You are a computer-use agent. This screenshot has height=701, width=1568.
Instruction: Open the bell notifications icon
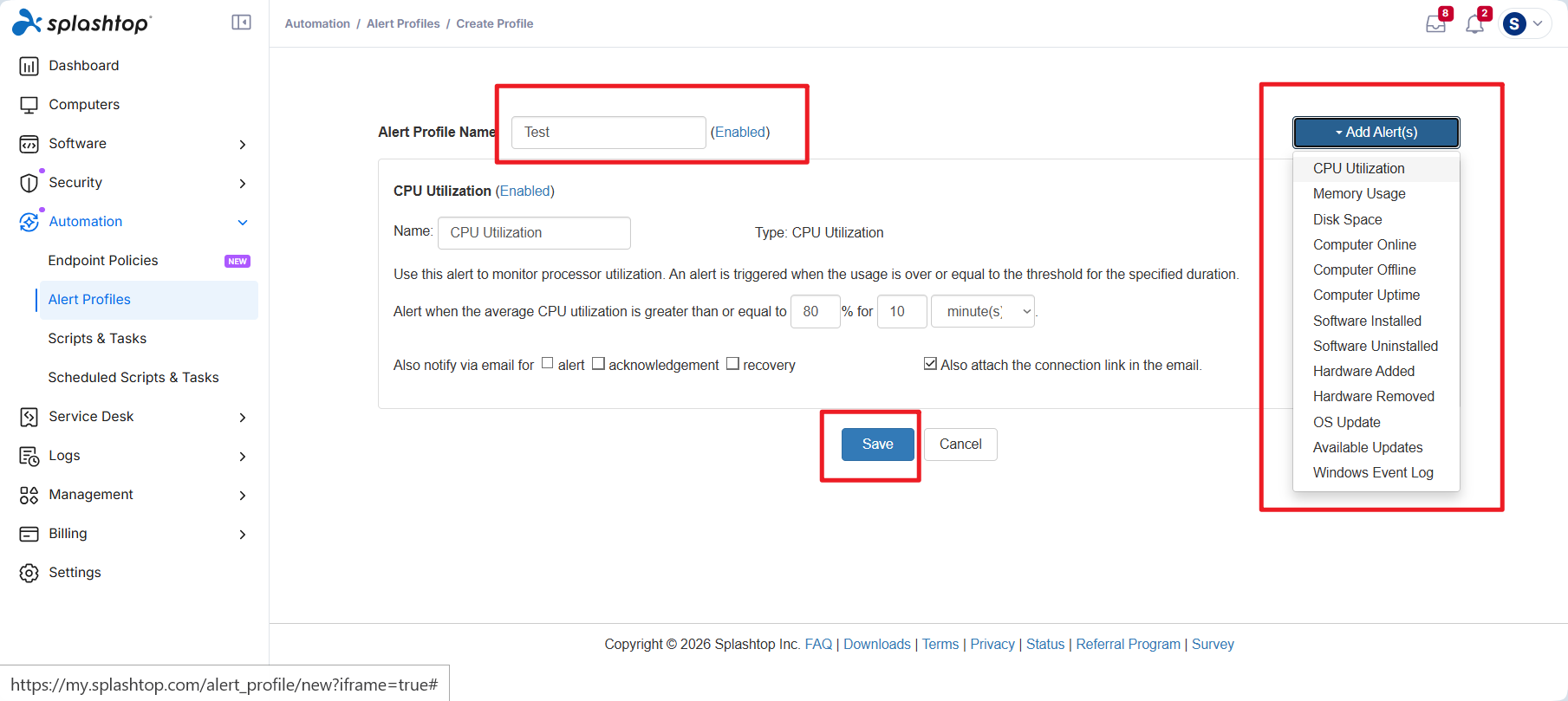point(1475,23)
